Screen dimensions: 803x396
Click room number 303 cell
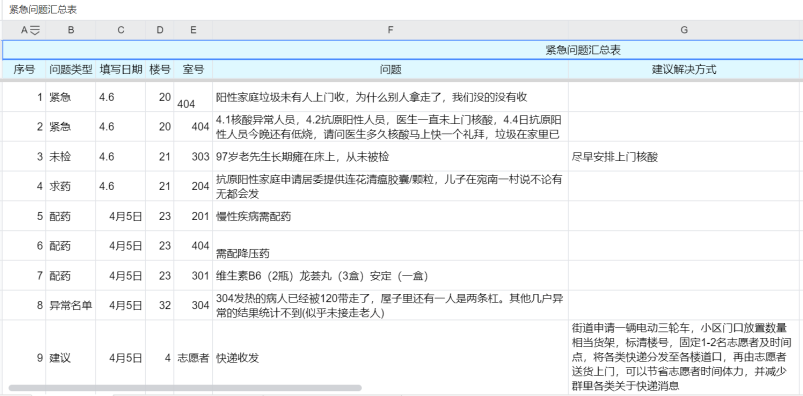point(193,156)
